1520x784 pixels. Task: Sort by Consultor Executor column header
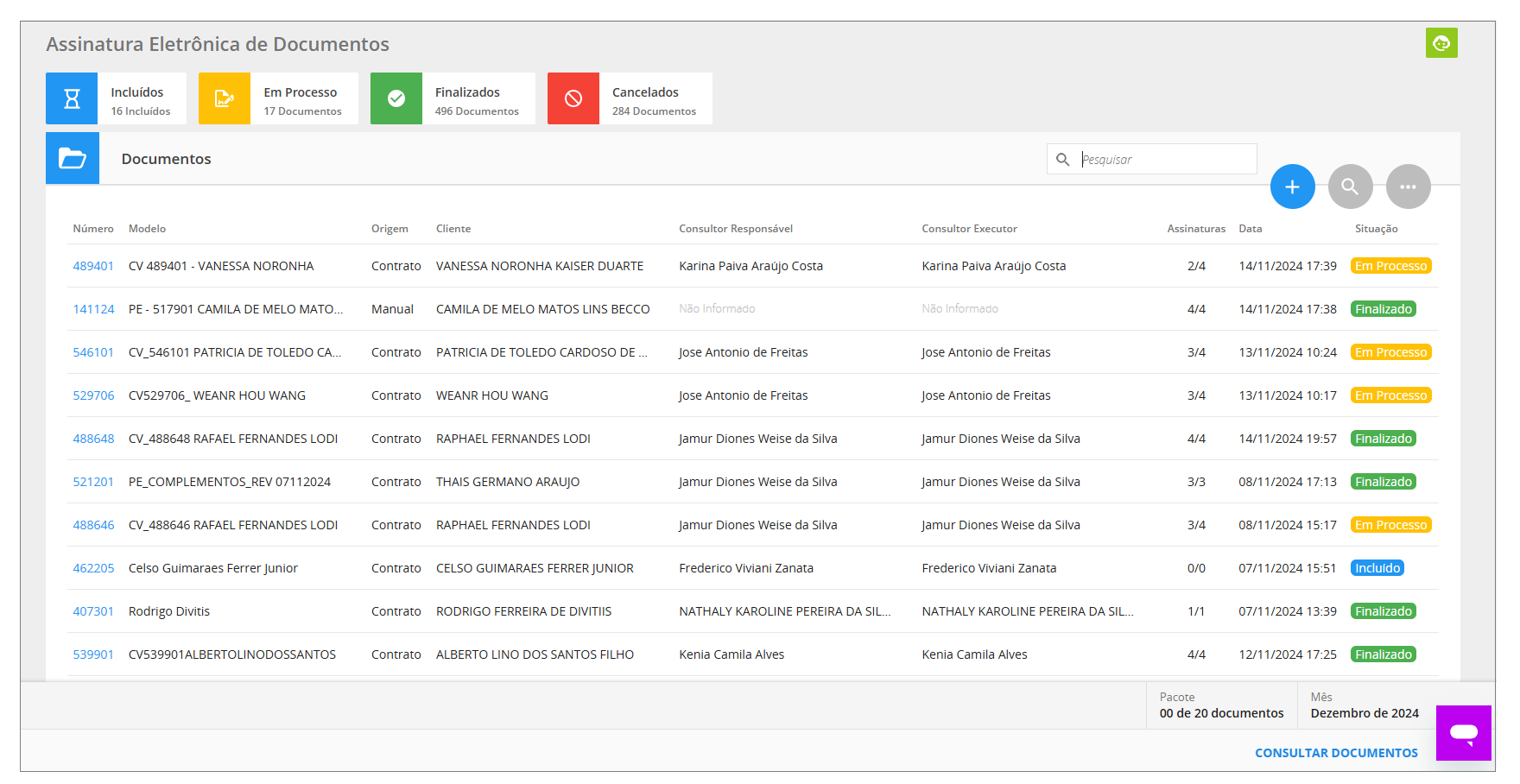tap(969, 229)
